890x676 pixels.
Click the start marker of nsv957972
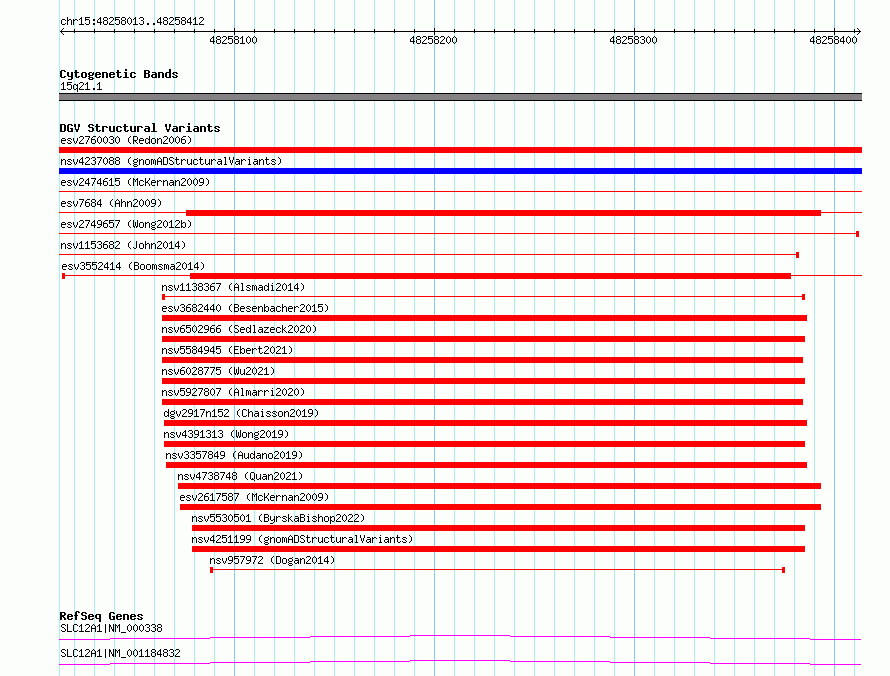[212, 570]
